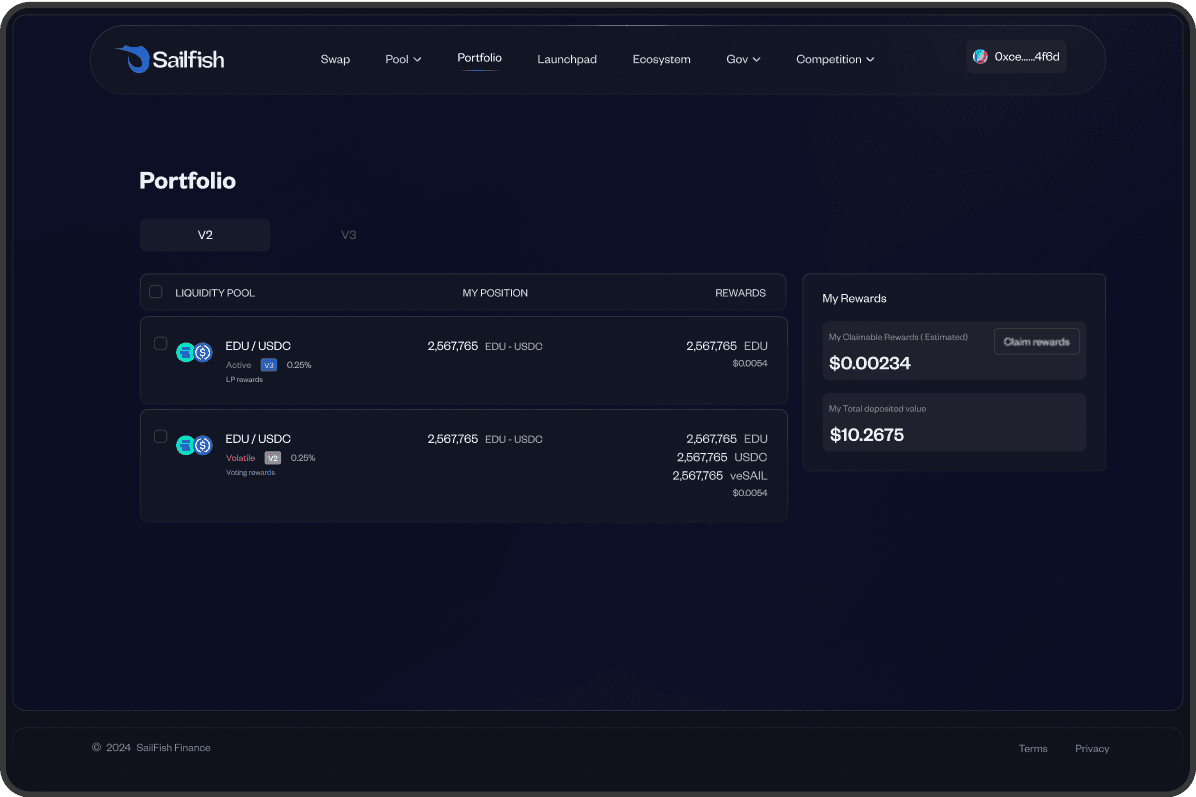This screenshot has height=797, width=1196.
Task: Click the wallet avatar icon
Action: pyautogui.click(x=980, y=57)
